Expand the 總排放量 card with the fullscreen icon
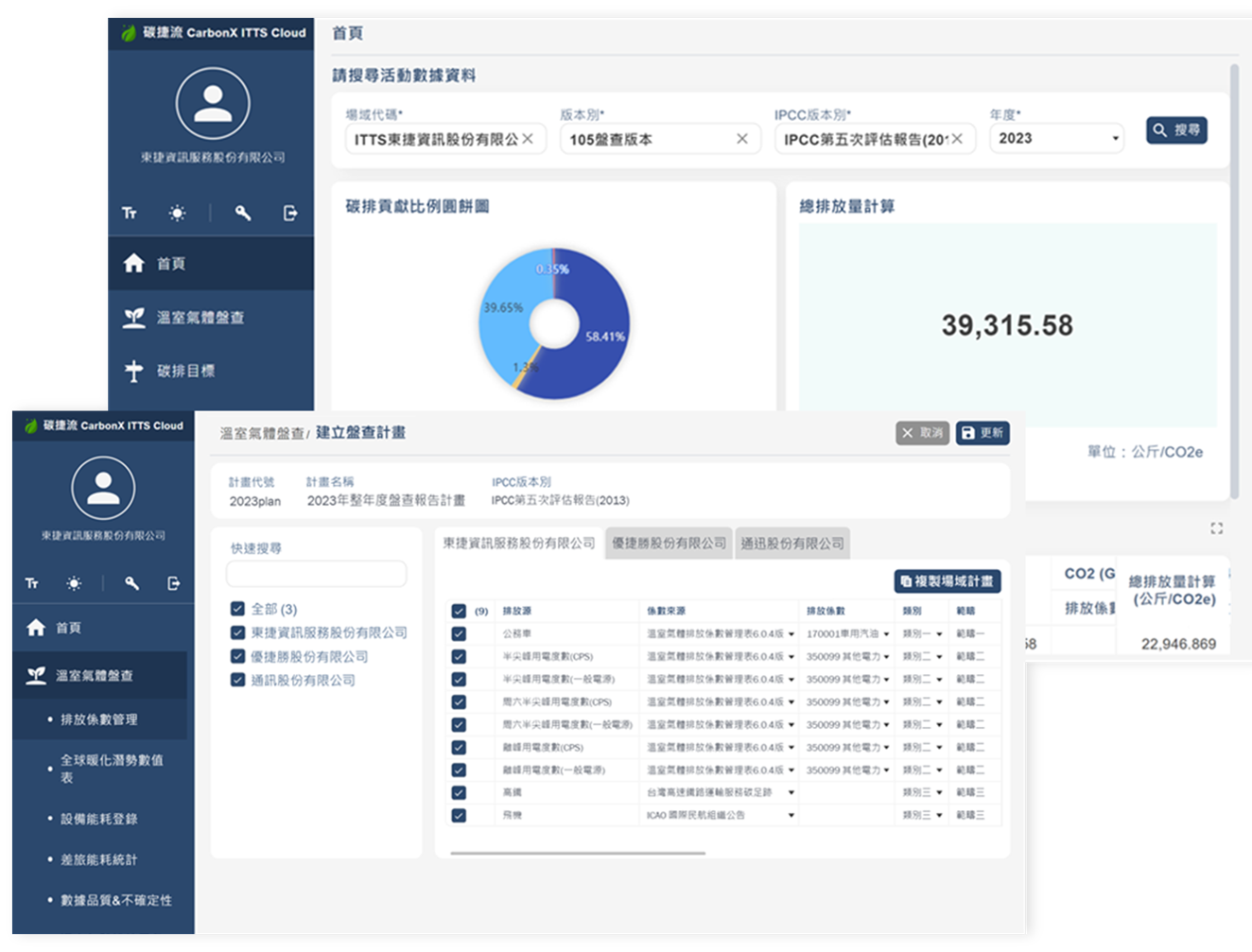This screenshot has height=952, width=1252. point(1217,528)
